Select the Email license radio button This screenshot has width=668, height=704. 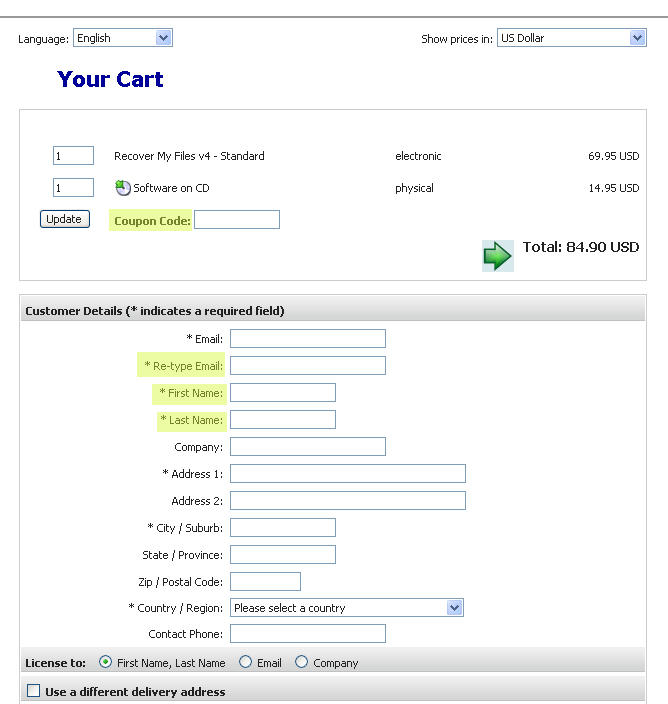tap(245, 662)
